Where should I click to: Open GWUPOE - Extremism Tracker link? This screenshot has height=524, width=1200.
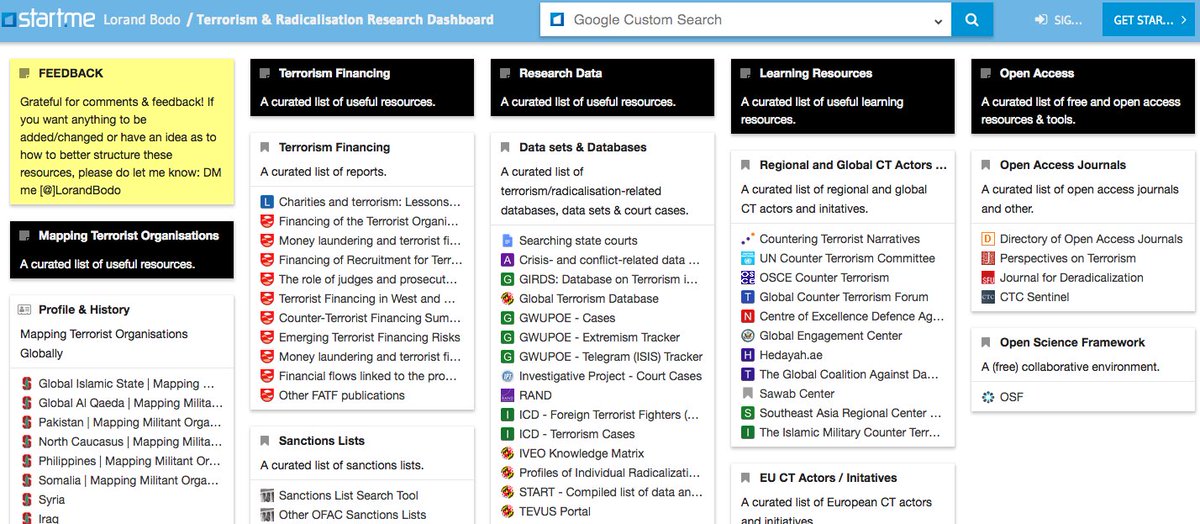599,338
